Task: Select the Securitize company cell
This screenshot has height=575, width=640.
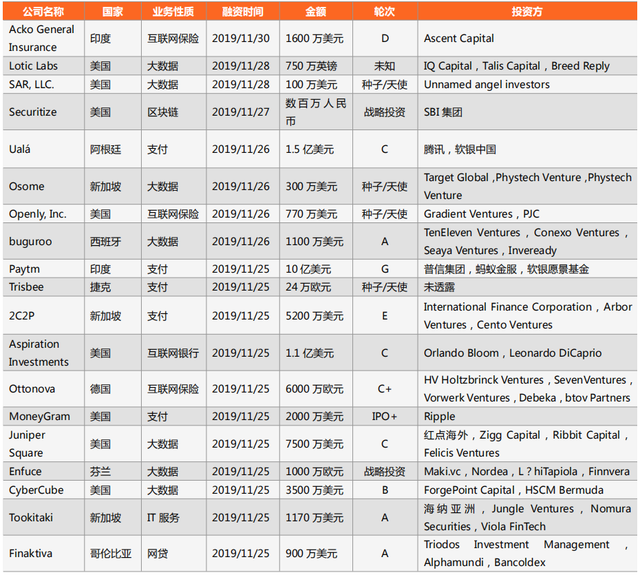Action: pyautogui.click(x=44, y=112)
